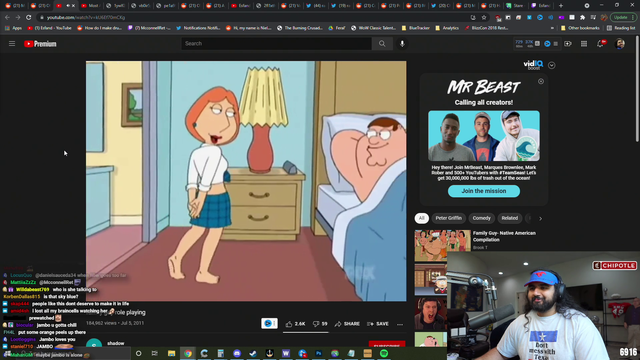
Task: Expand hidden bookmarks overflow chevron
Action: pos(552,28)
